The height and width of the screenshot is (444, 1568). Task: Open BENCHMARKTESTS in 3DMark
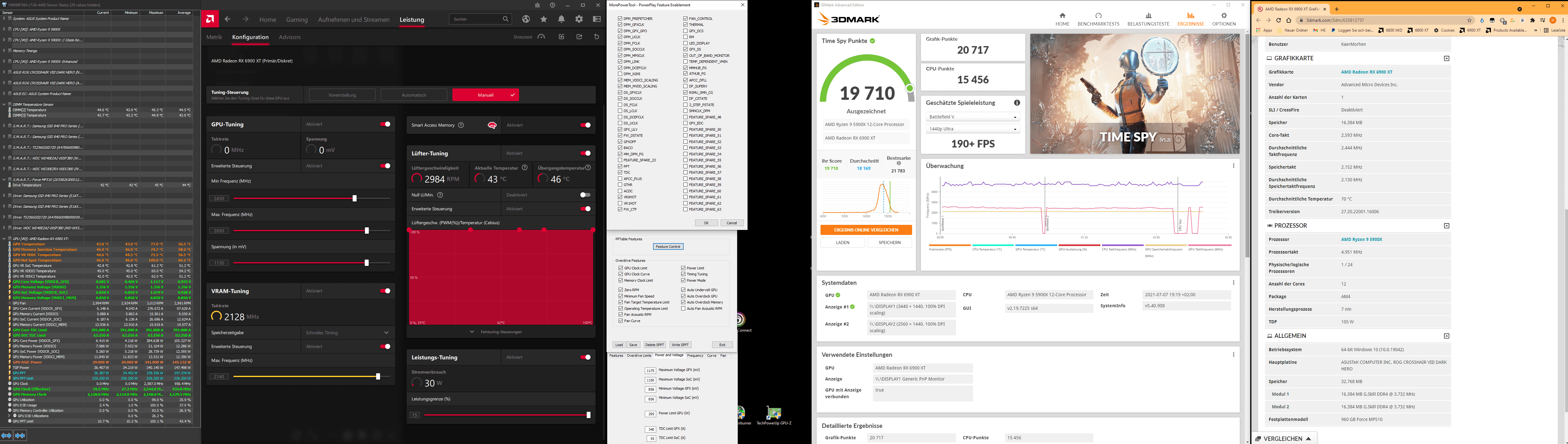[1098, 20]
